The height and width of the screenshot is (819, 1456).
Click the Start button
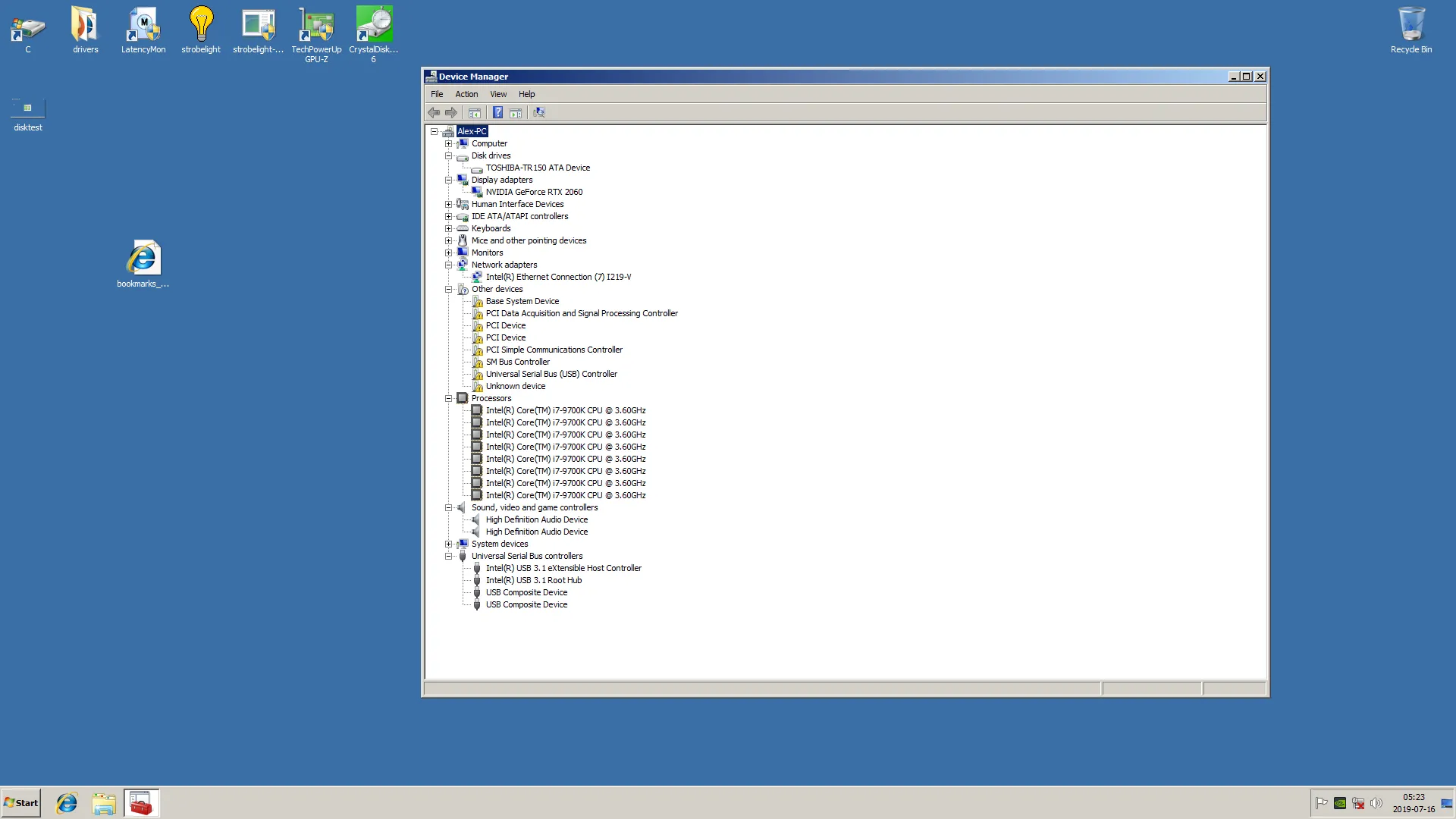(21, 803)
